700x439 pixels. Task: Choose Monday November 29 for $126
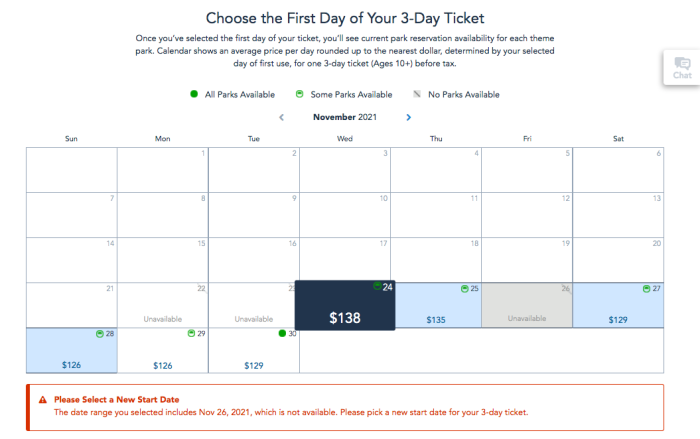(162, 350)
